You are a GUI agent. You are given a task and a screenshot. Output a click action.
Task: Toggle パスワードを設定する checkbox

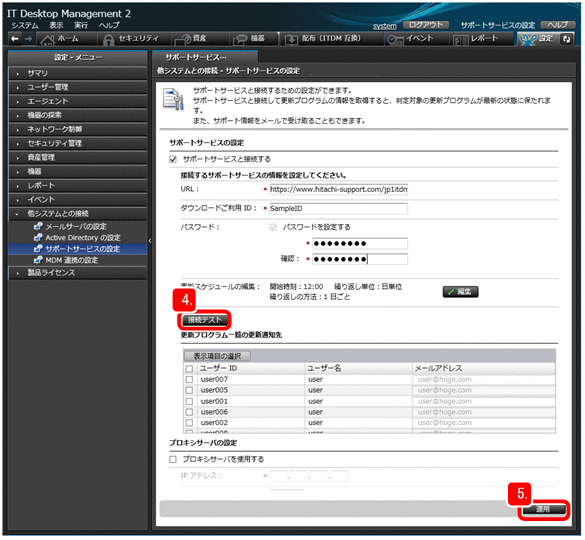[x=273, y=227]
